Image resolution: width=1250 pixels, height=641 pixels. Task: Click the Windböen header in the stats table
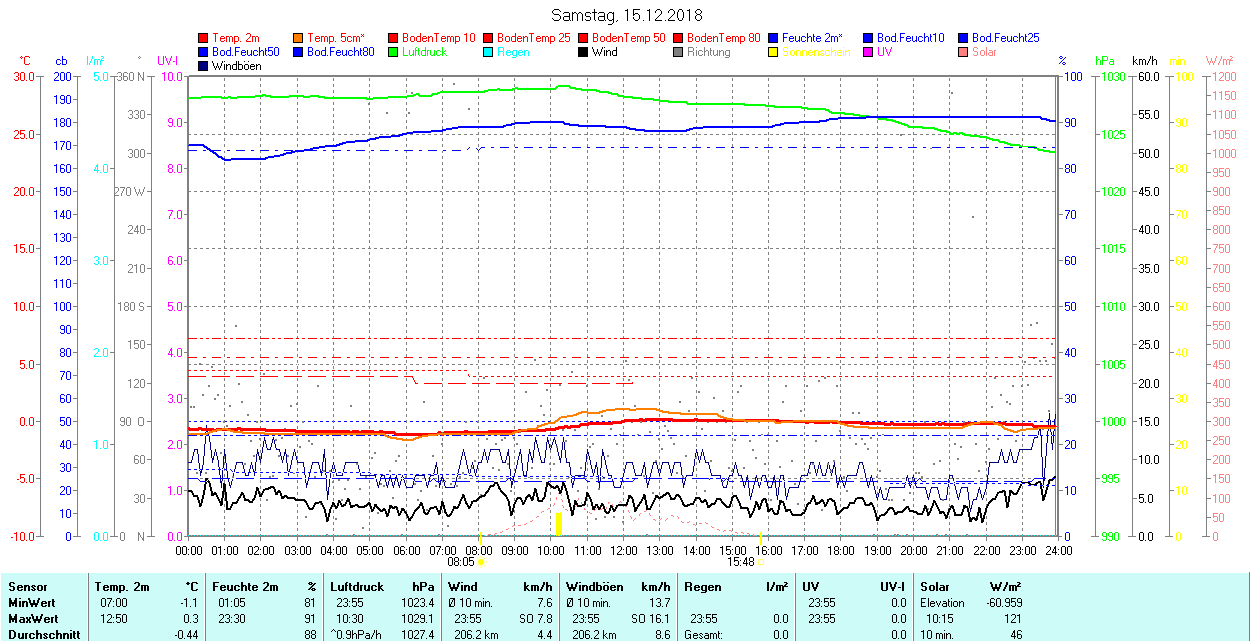tap(594, 587)
